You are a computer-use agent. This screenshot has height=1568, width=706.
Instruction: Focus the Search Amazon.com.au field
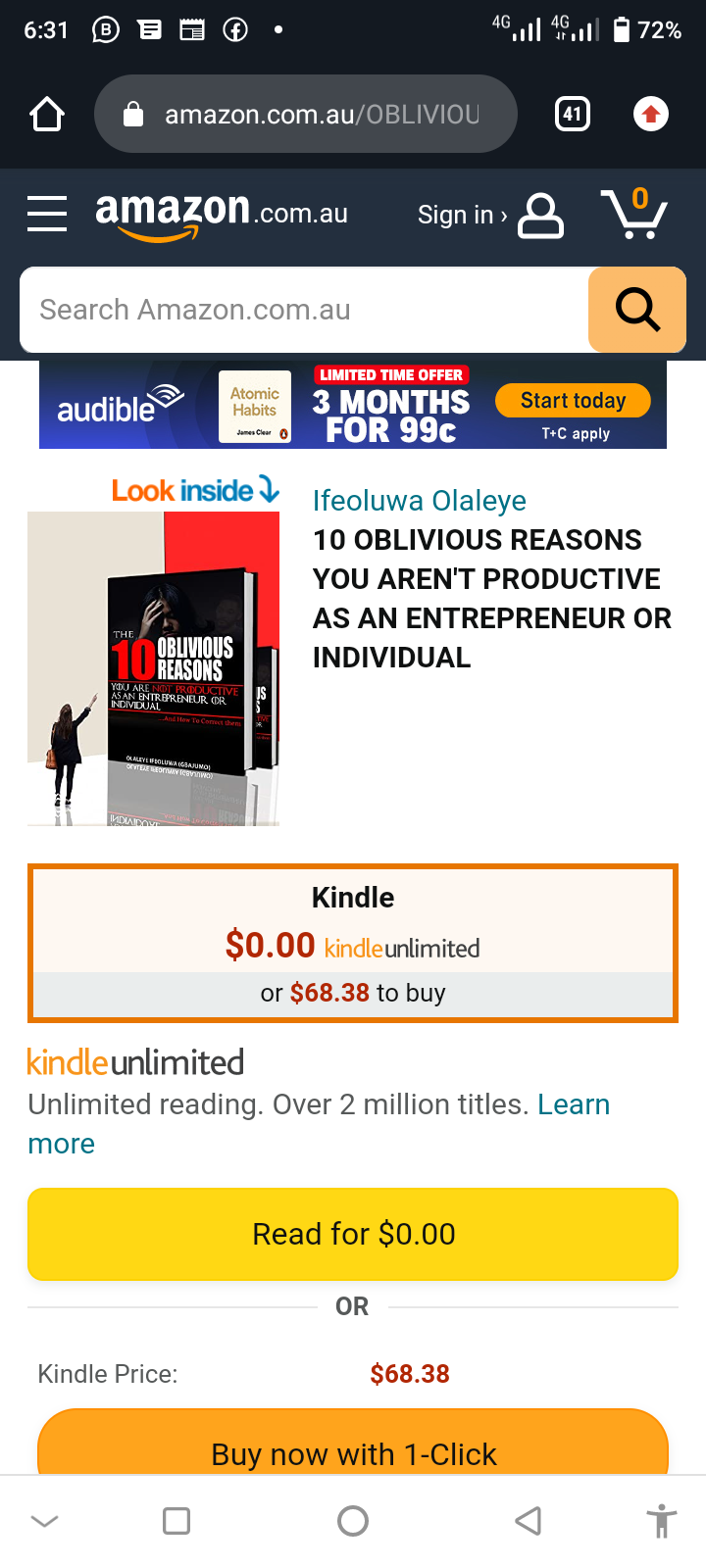[x=304, y=310]
